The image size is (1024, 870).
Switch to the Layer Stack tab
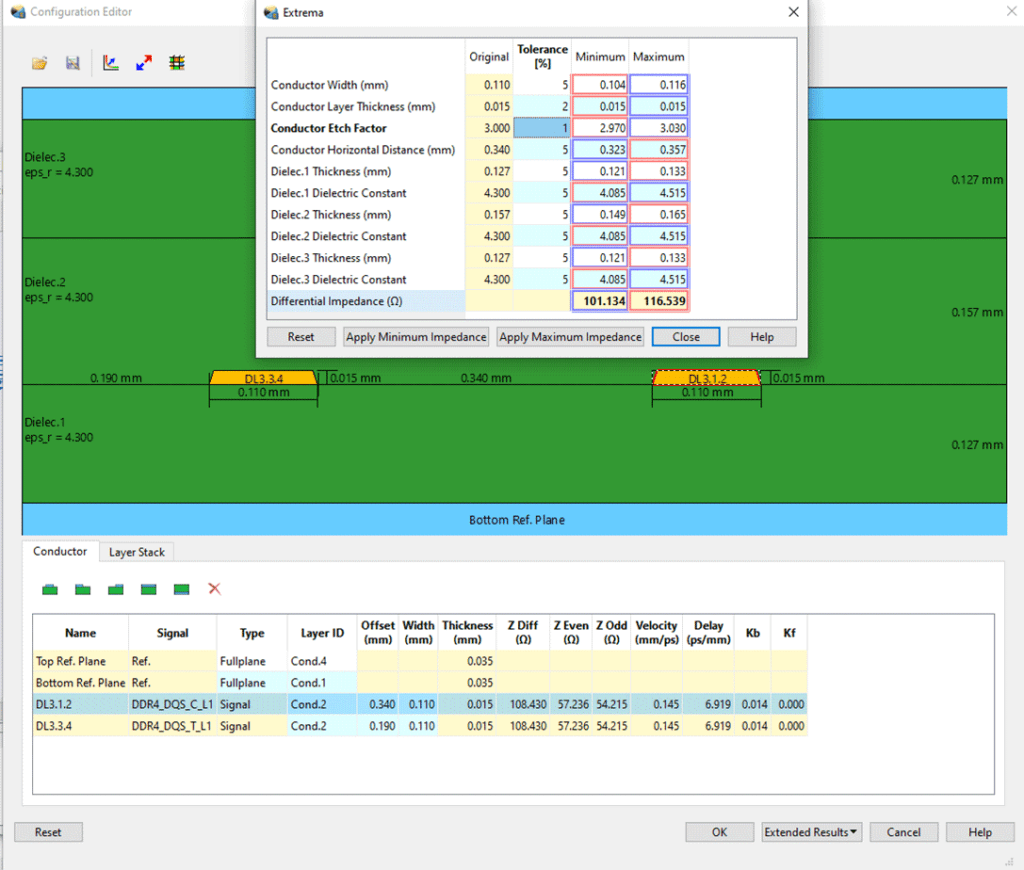(x=136, y=552)
